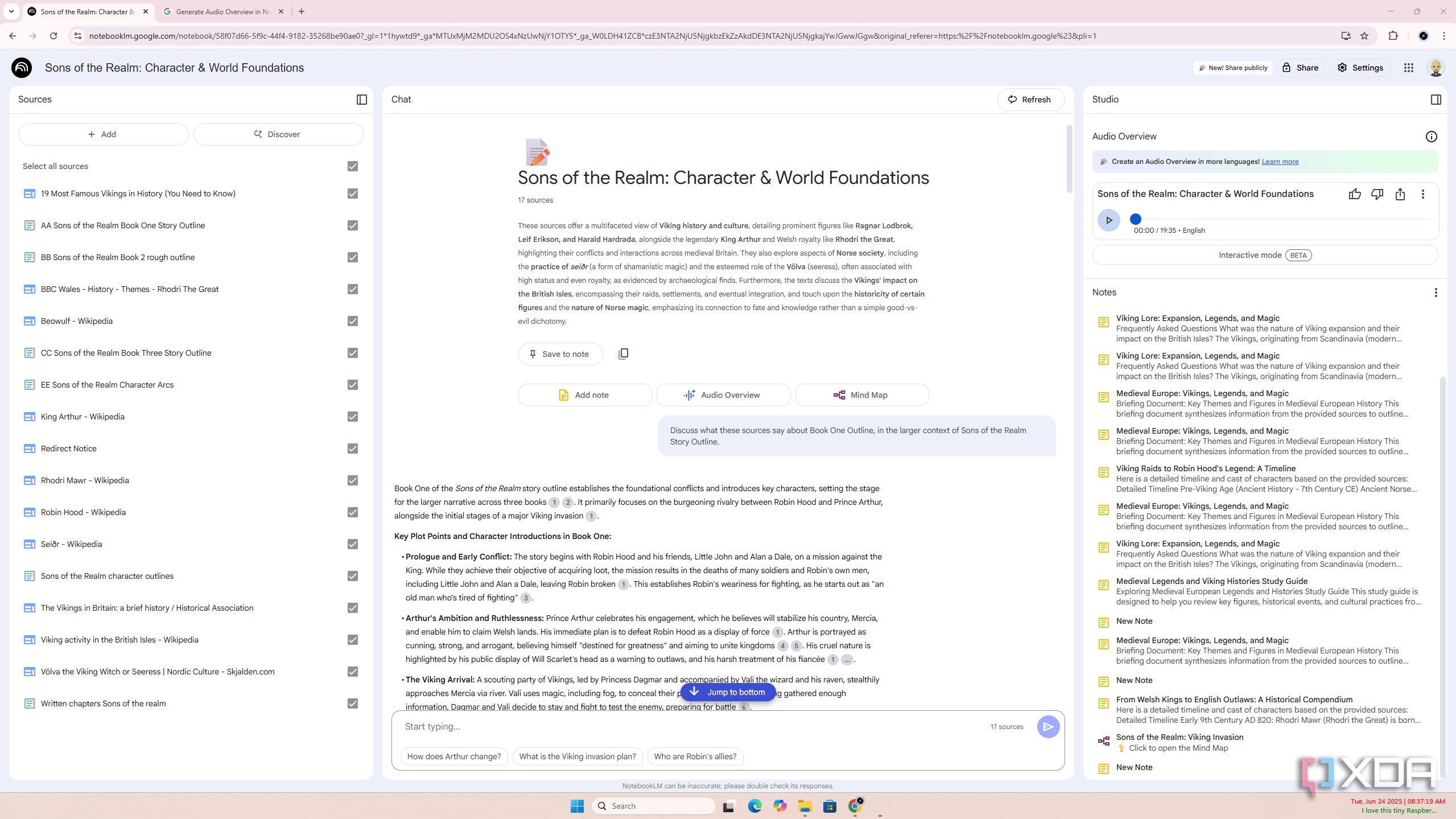Open the Notes section options menu
Image resolution: width=1456 pixels, height=819 pixels.
1436,293
